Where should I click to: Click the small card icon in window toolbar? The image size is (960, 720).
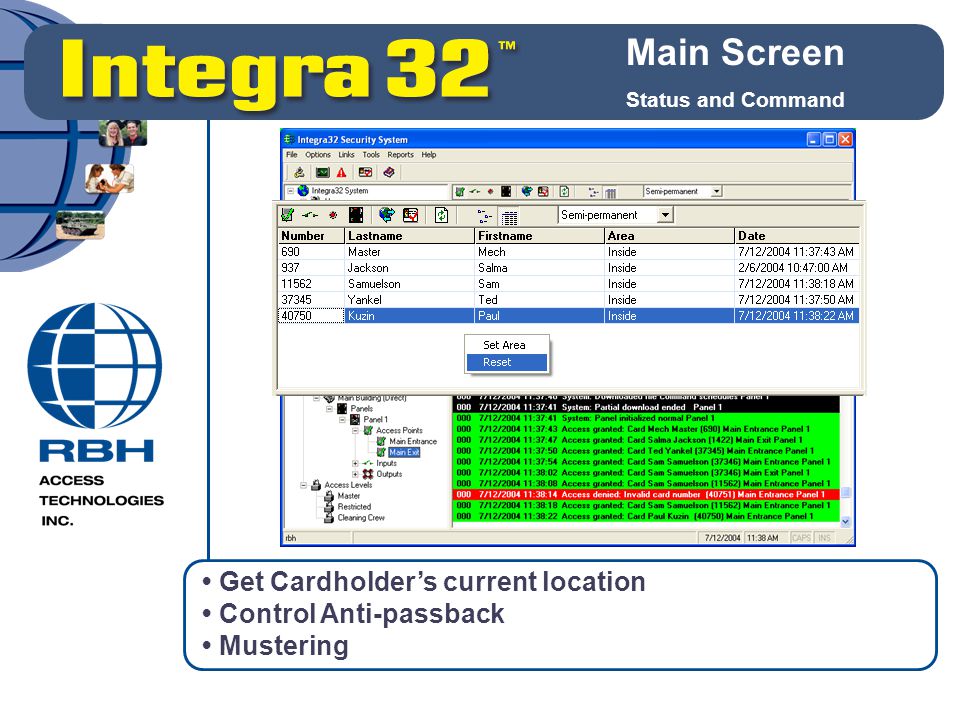click(543, 192)
